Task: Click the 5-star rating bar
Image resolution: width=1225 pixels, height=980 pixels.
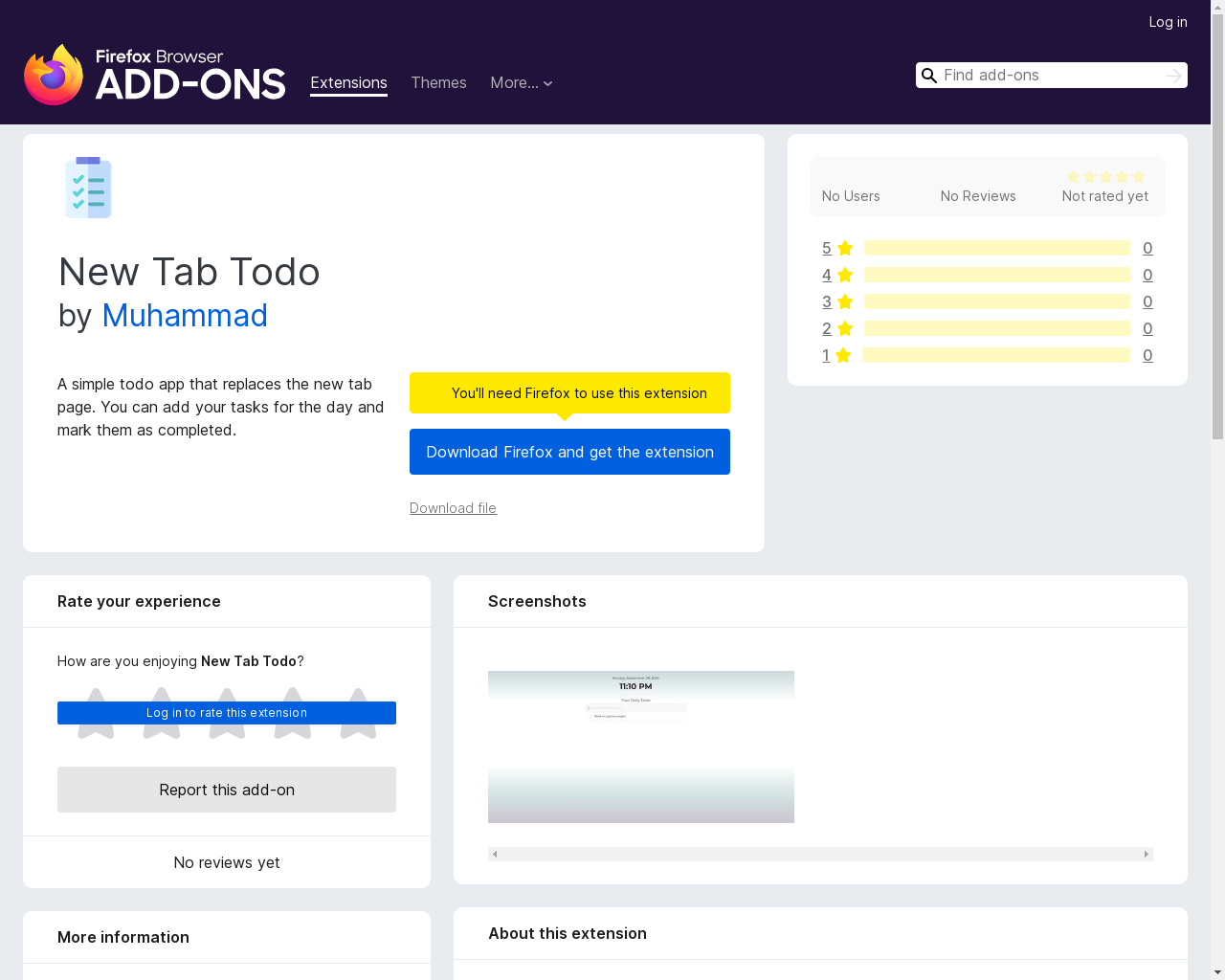Action: [x=997, y=248]
